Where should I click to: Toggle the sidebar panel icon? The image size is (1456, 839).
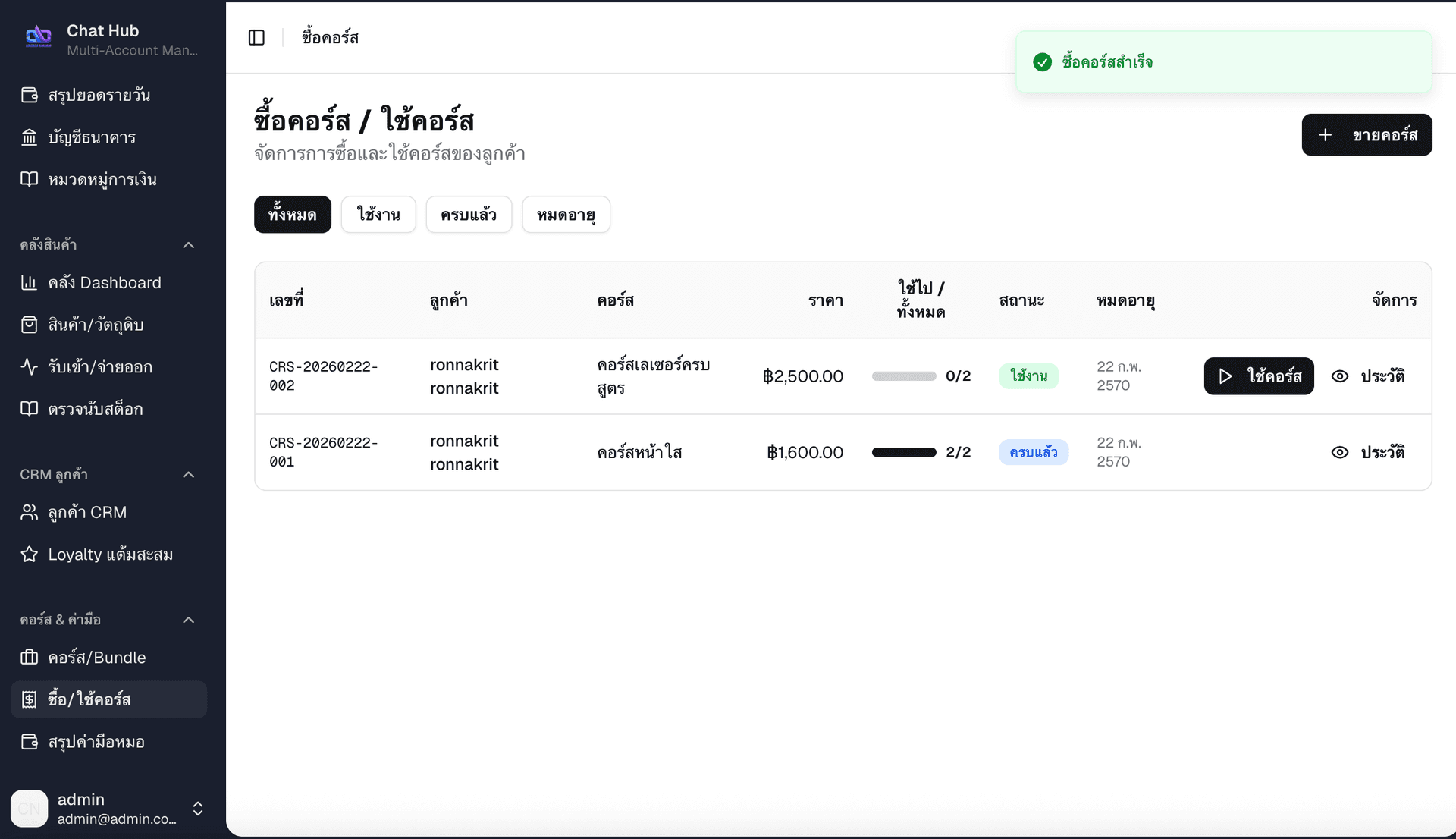click(x=256, y=37)
